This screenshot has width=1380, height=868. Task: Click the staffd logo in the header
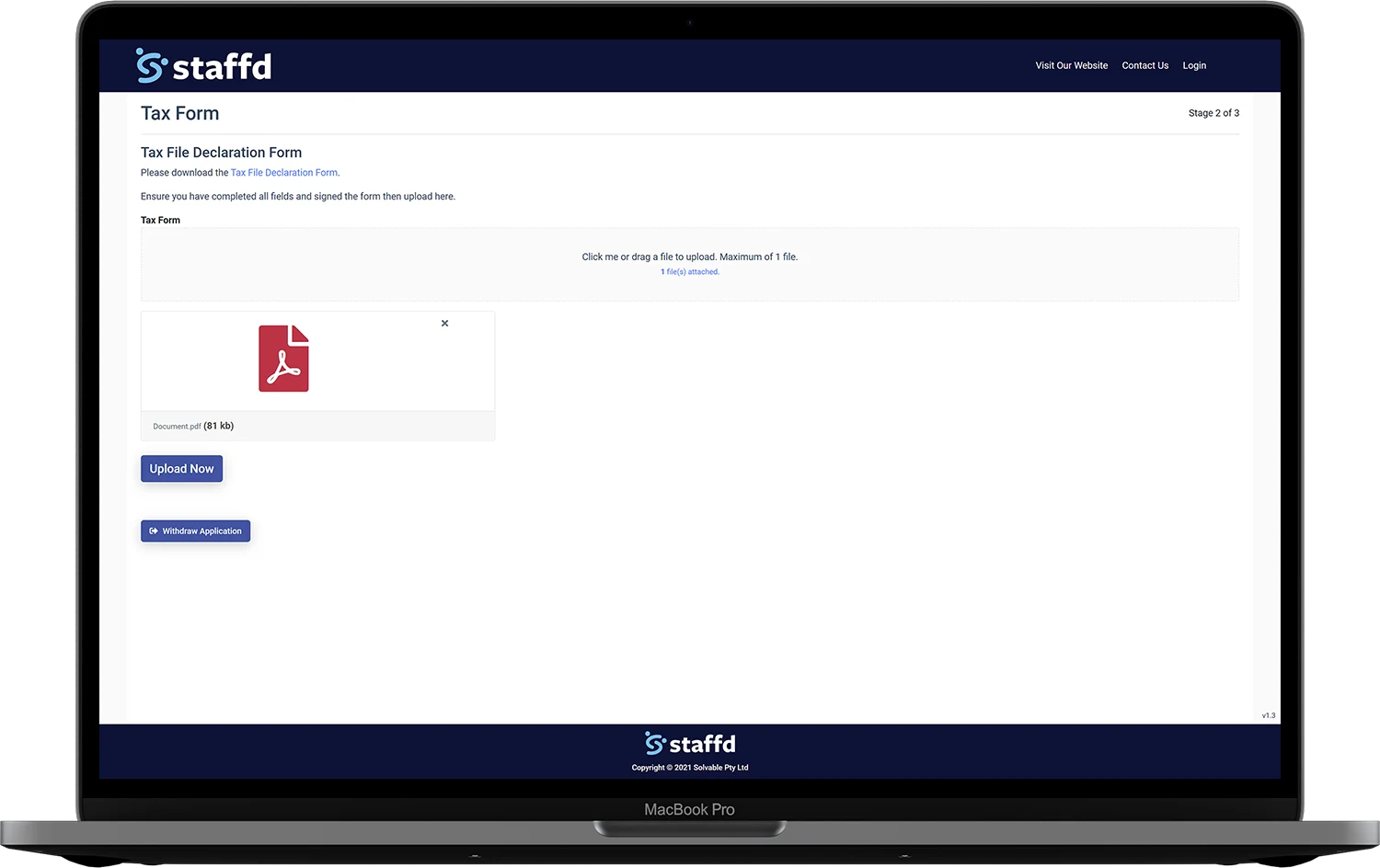203,66
